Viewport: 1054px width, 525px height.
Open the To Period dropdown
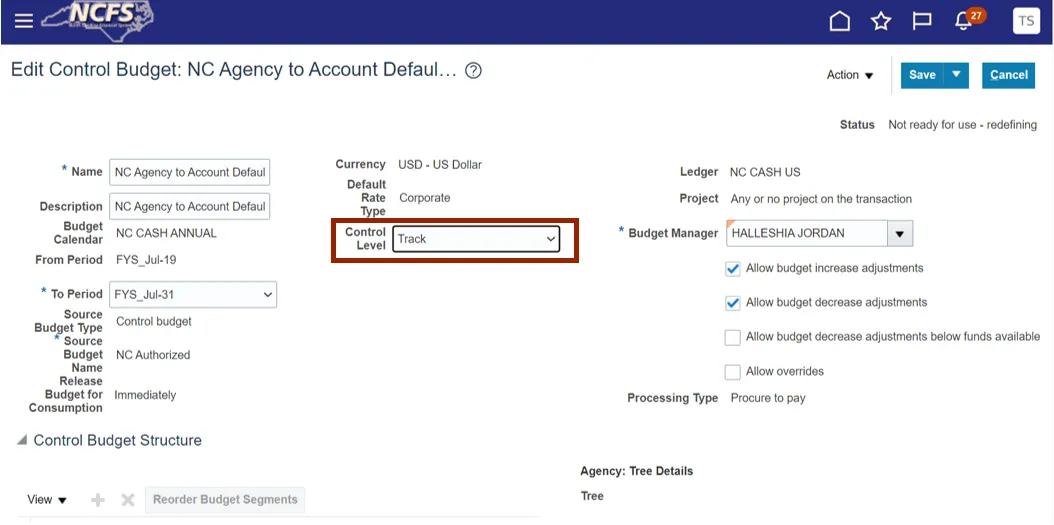(193, 295)
